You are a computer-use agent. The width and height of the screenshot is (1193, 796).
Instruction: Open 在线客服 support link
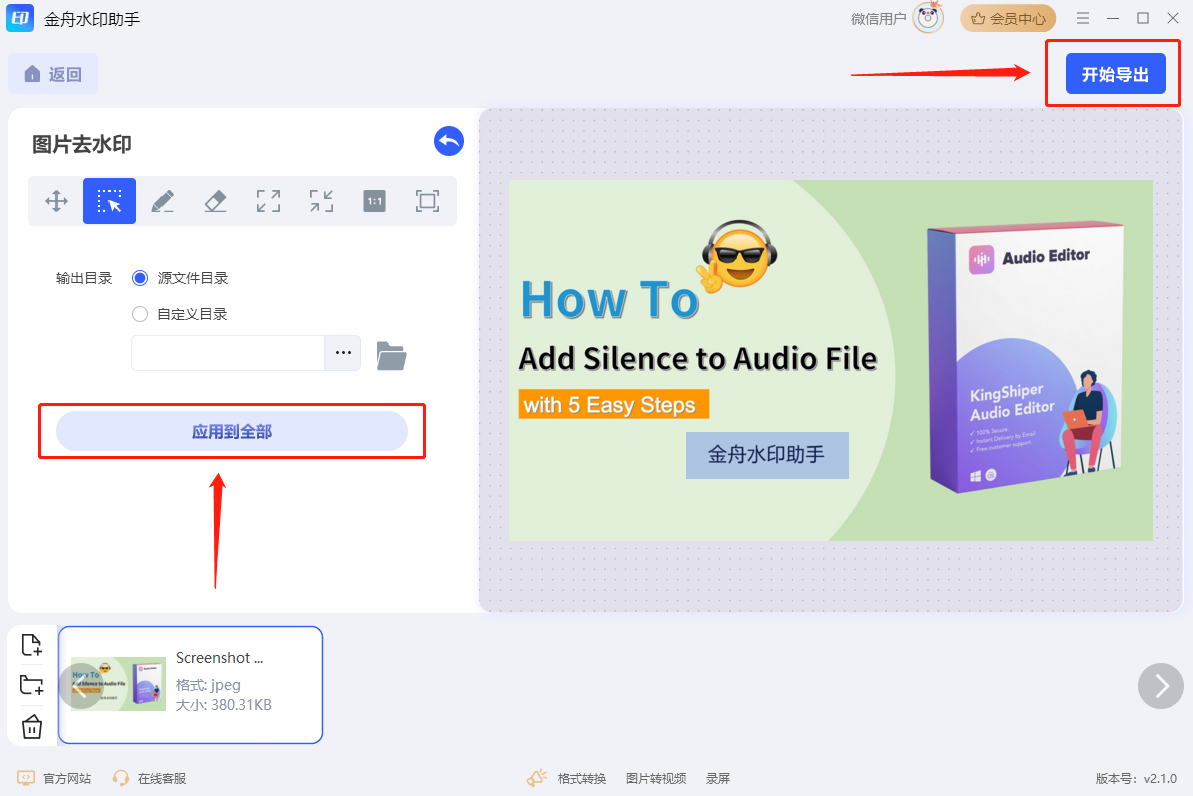[149, 778]
